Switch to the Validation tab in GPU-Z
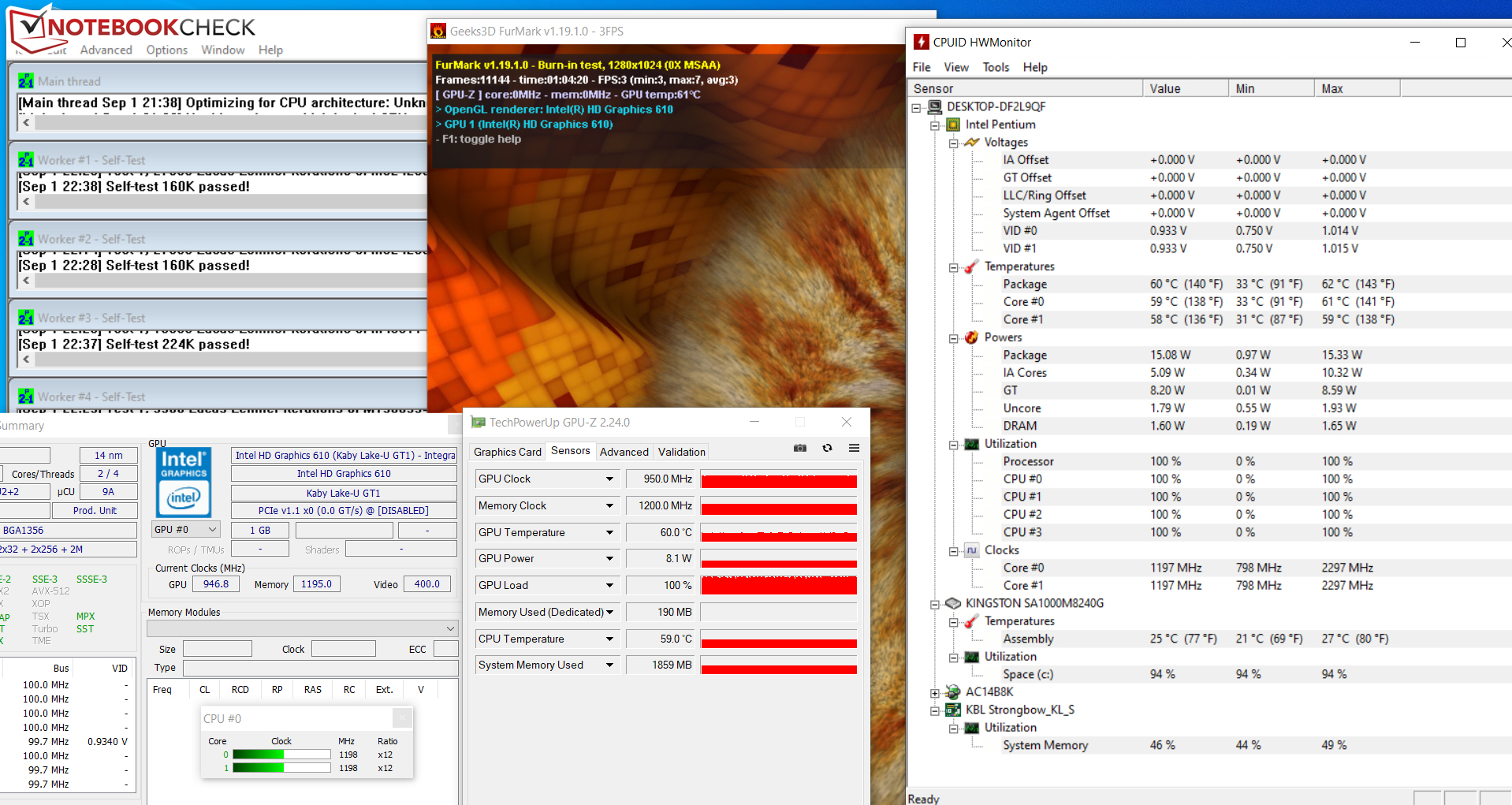Screen dimensions: 1512x805 click(682, 452)
